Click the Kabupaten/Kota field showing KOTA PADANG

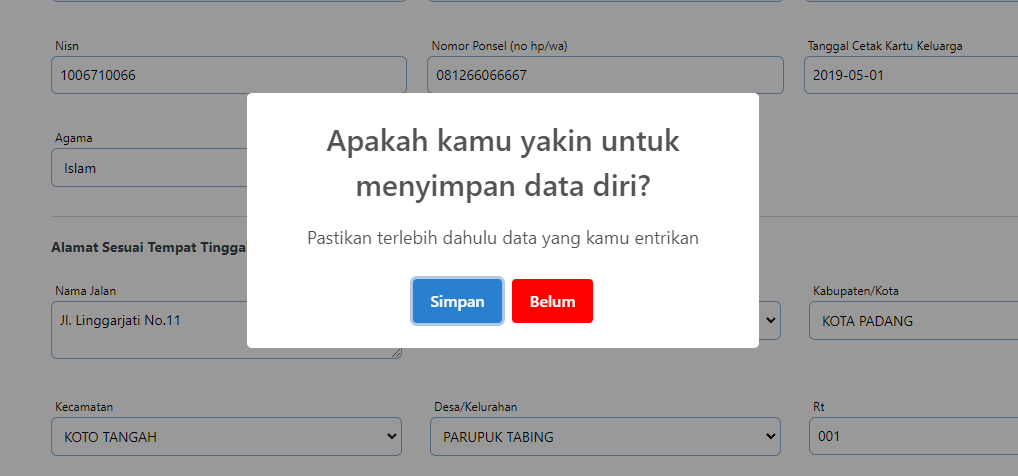coord(913,321)
